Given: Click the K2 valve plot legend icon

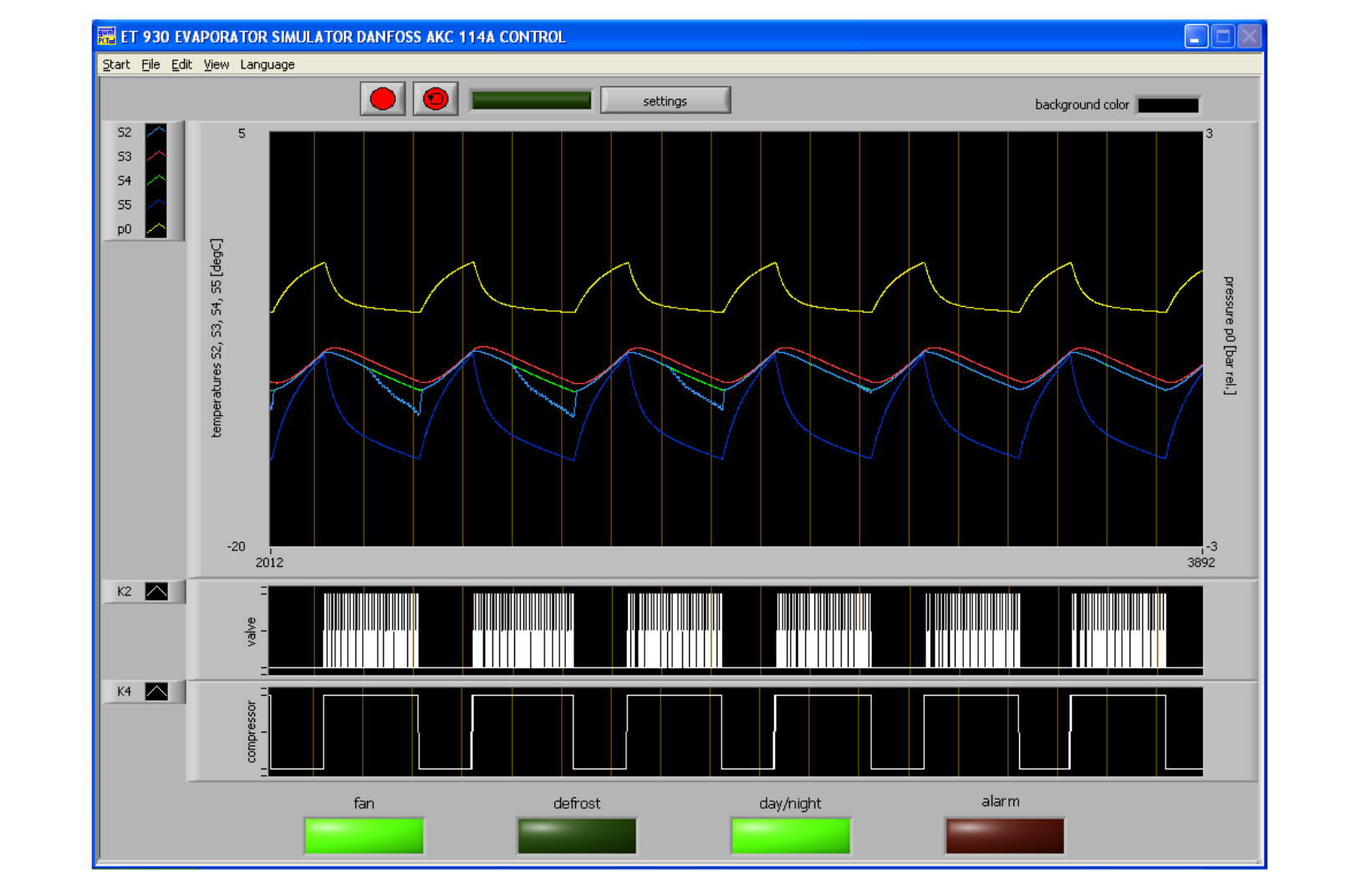Looking at the screenshot, I should [x=156, y=591].
